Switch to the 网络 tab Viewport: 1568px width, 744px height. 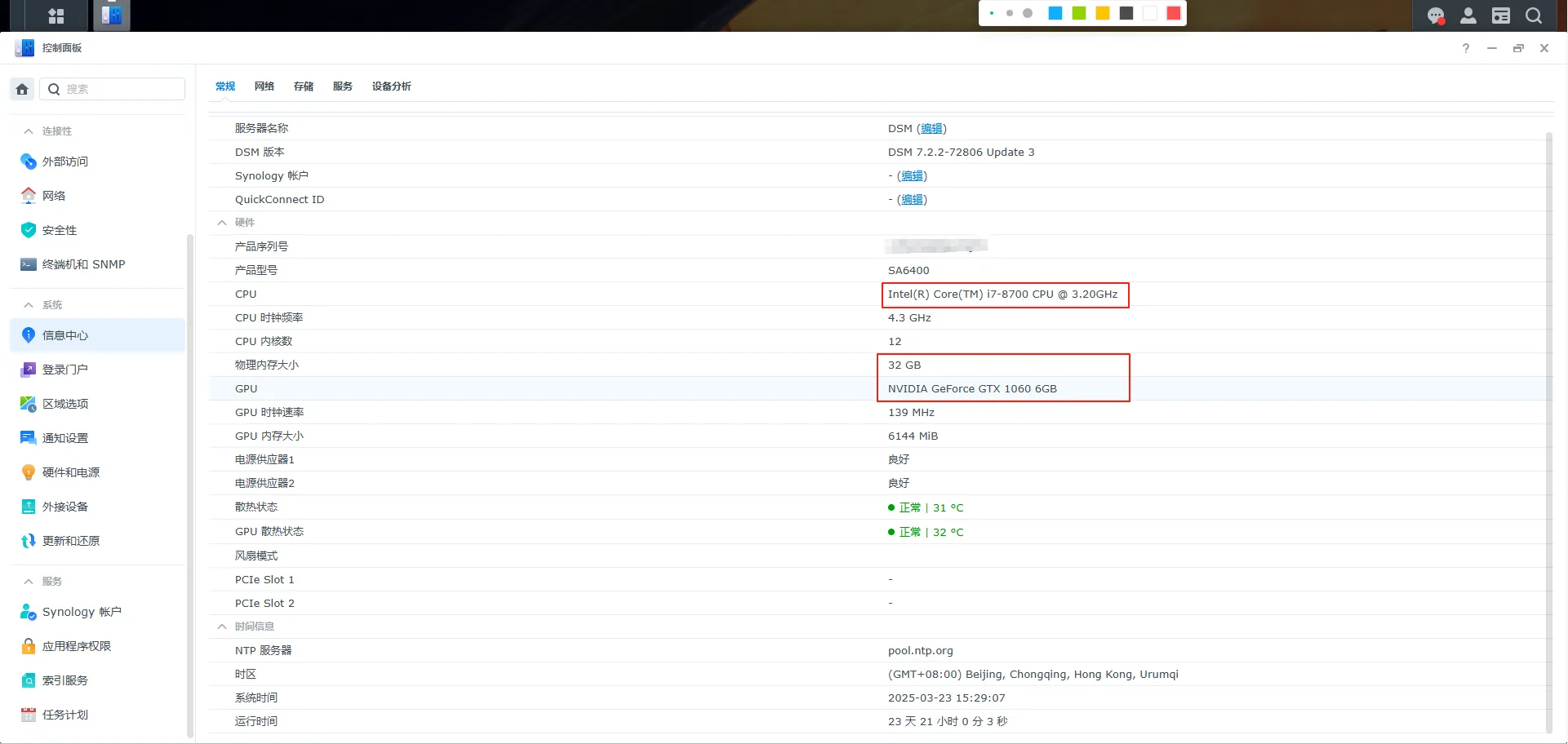[x=264, y=86]
